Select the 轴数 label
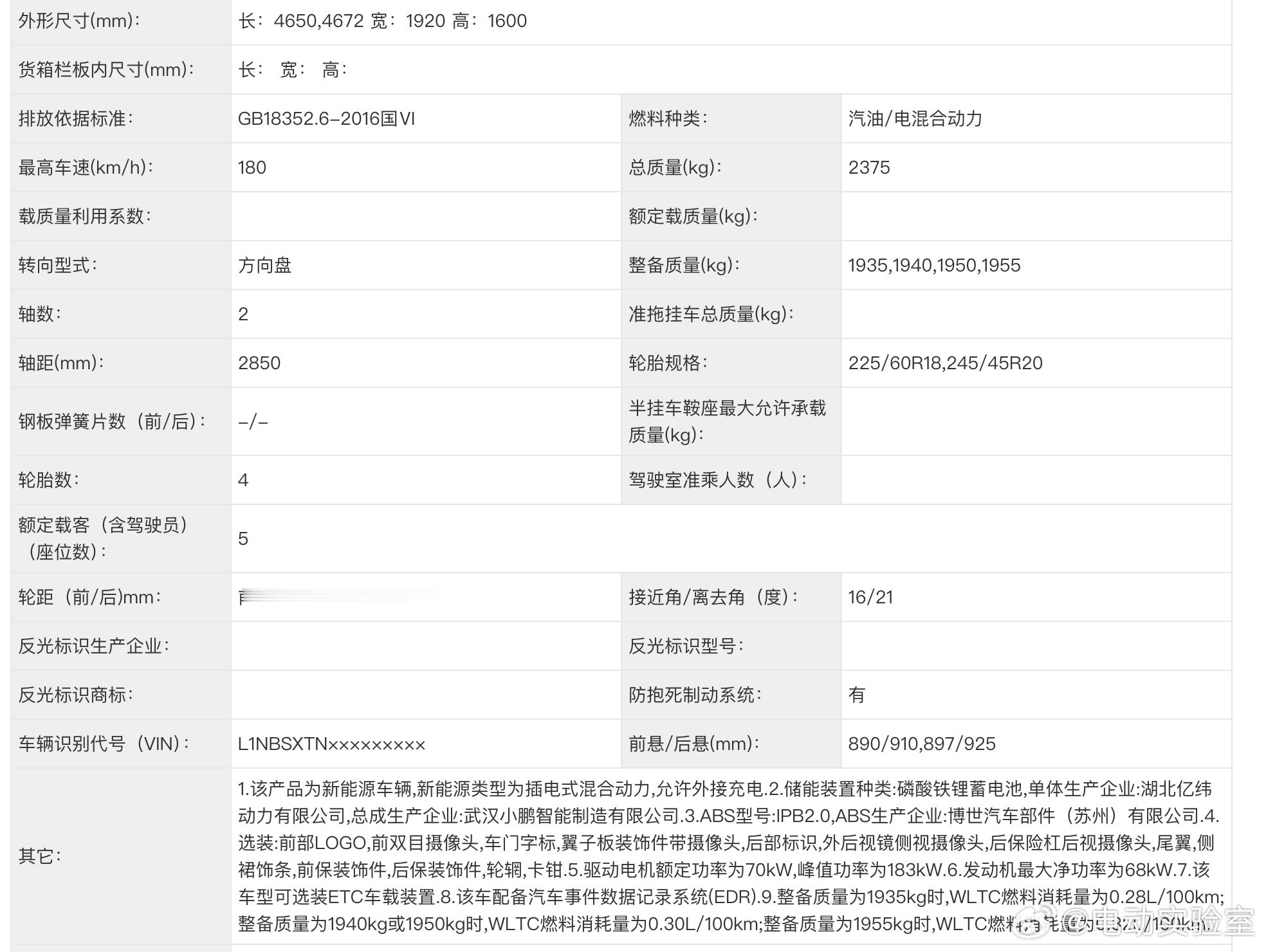 [40, 314]
